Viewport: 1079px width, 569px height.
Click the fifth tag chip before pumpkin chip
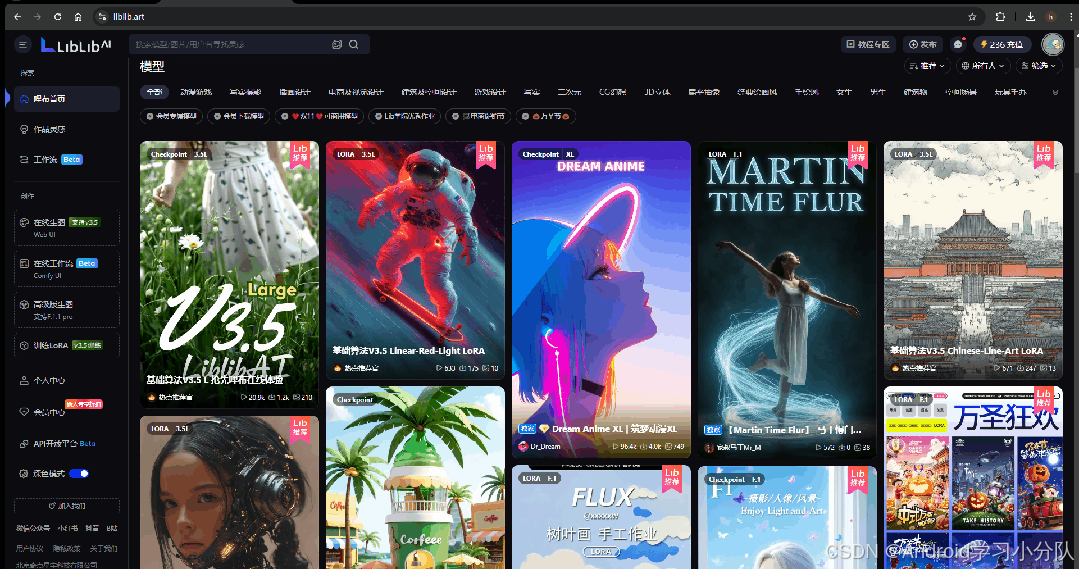(x=478, y=116)
